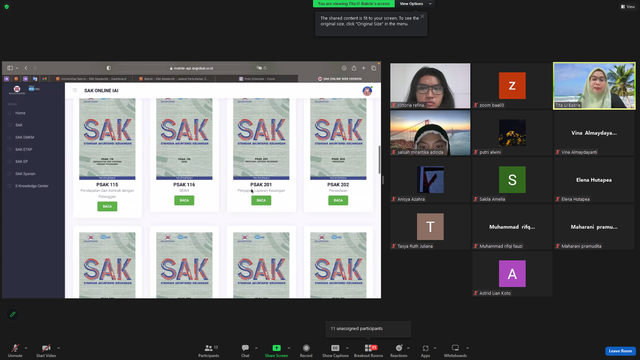640x360 pixels.
Task: Open the Participants panel
Action: (x=209, y=350)
